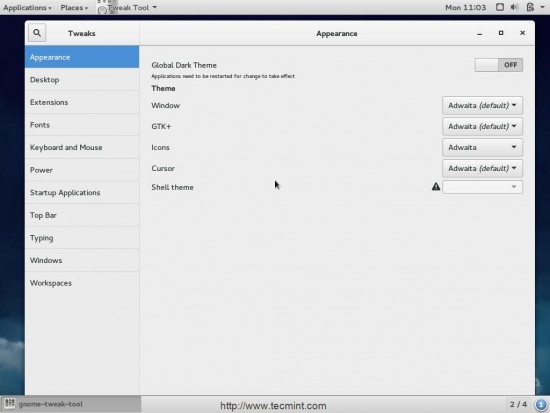Open the Cursor theme dropdown
This screenshot has width=550, height=413.
482,168
